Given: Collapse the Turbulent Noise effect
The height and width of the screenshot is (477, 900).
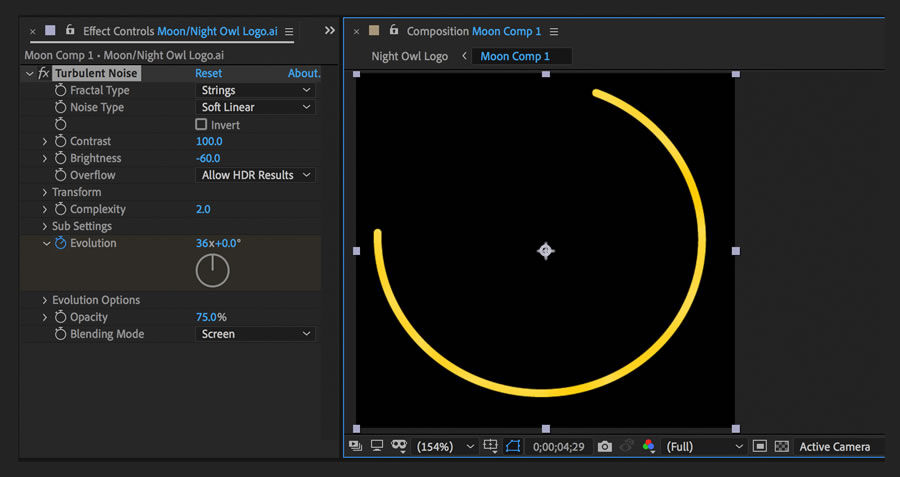Looking at the screenshot, I should pyautogui.click(x=29, y=73).
